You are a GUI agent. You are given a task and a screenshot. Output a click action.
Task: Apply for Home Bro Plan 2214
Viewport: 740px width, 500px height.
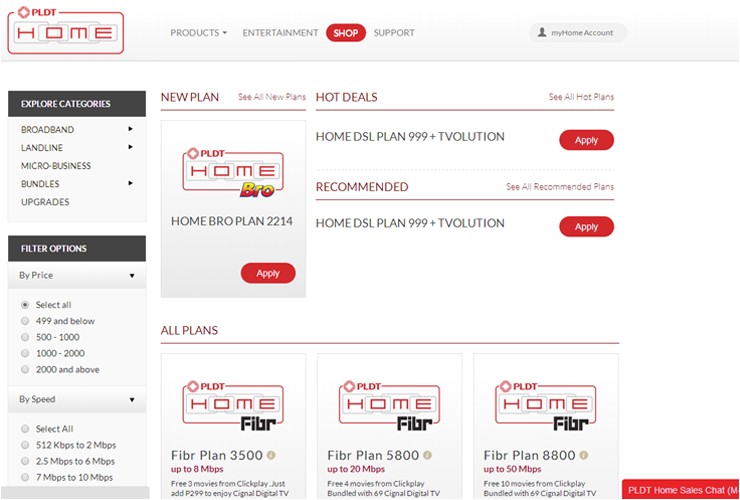coord(268,273)
